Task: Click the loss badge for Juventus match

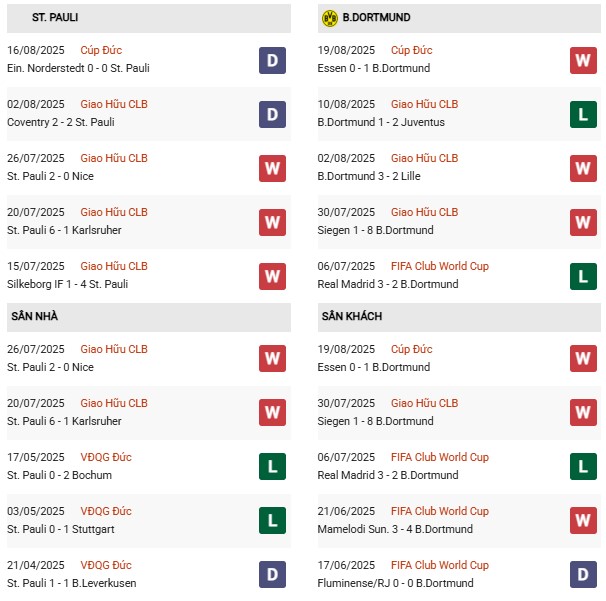Action: tap(583, 114)
